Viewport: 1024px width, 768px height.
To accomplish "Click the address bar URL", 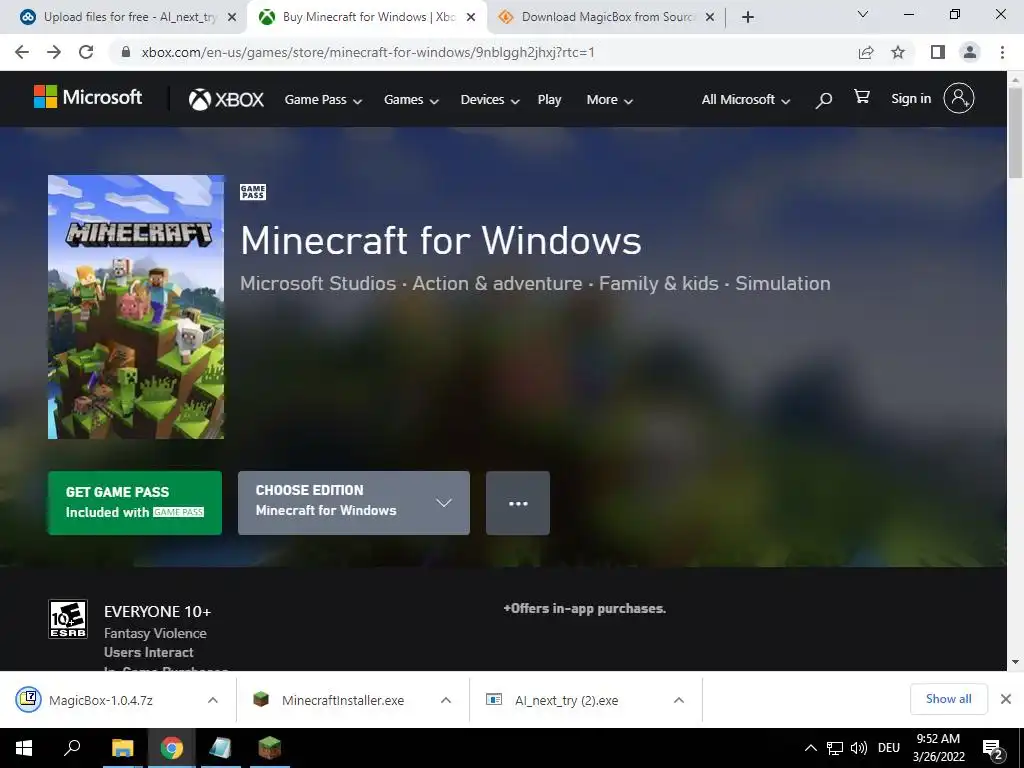I will tap(368, 52).
